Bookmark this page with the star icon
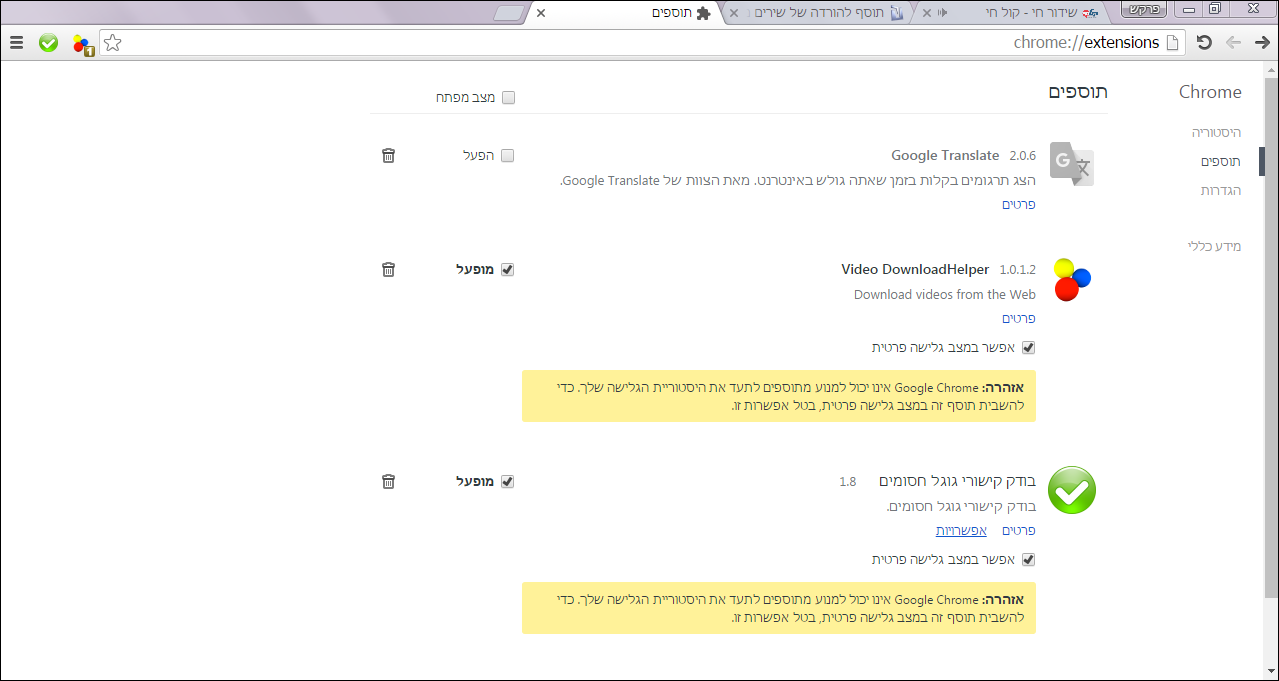1279x681 pixels. tap(113, 43)
